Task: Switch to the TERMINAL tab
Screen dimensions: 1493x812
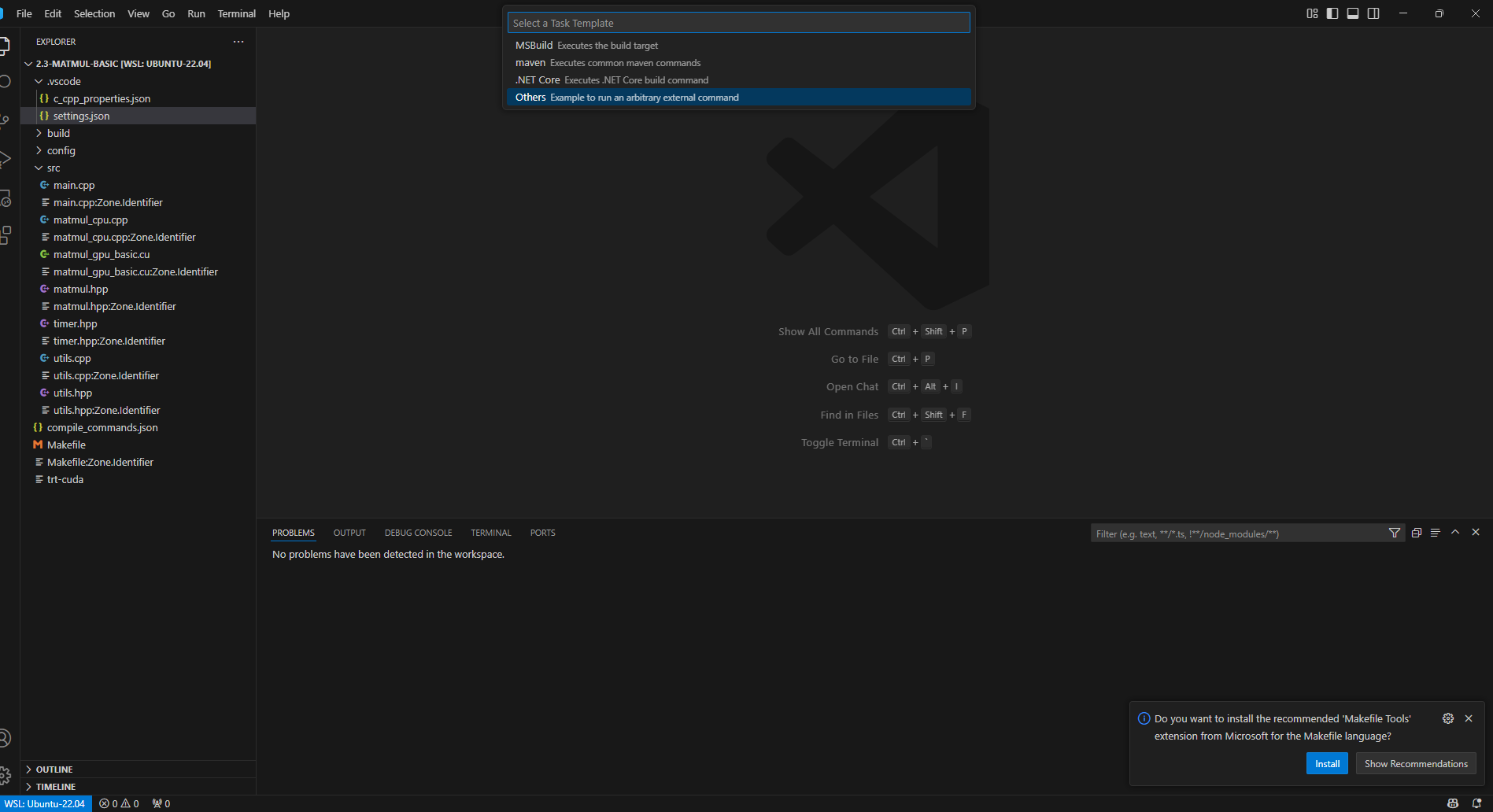Action: [491, 533]
